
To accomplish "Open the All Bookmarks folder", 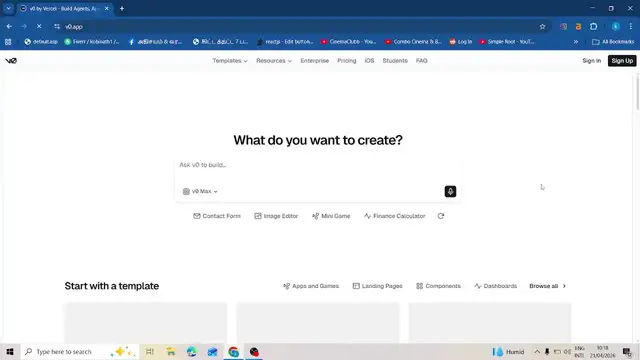I will tap(613, 42).
